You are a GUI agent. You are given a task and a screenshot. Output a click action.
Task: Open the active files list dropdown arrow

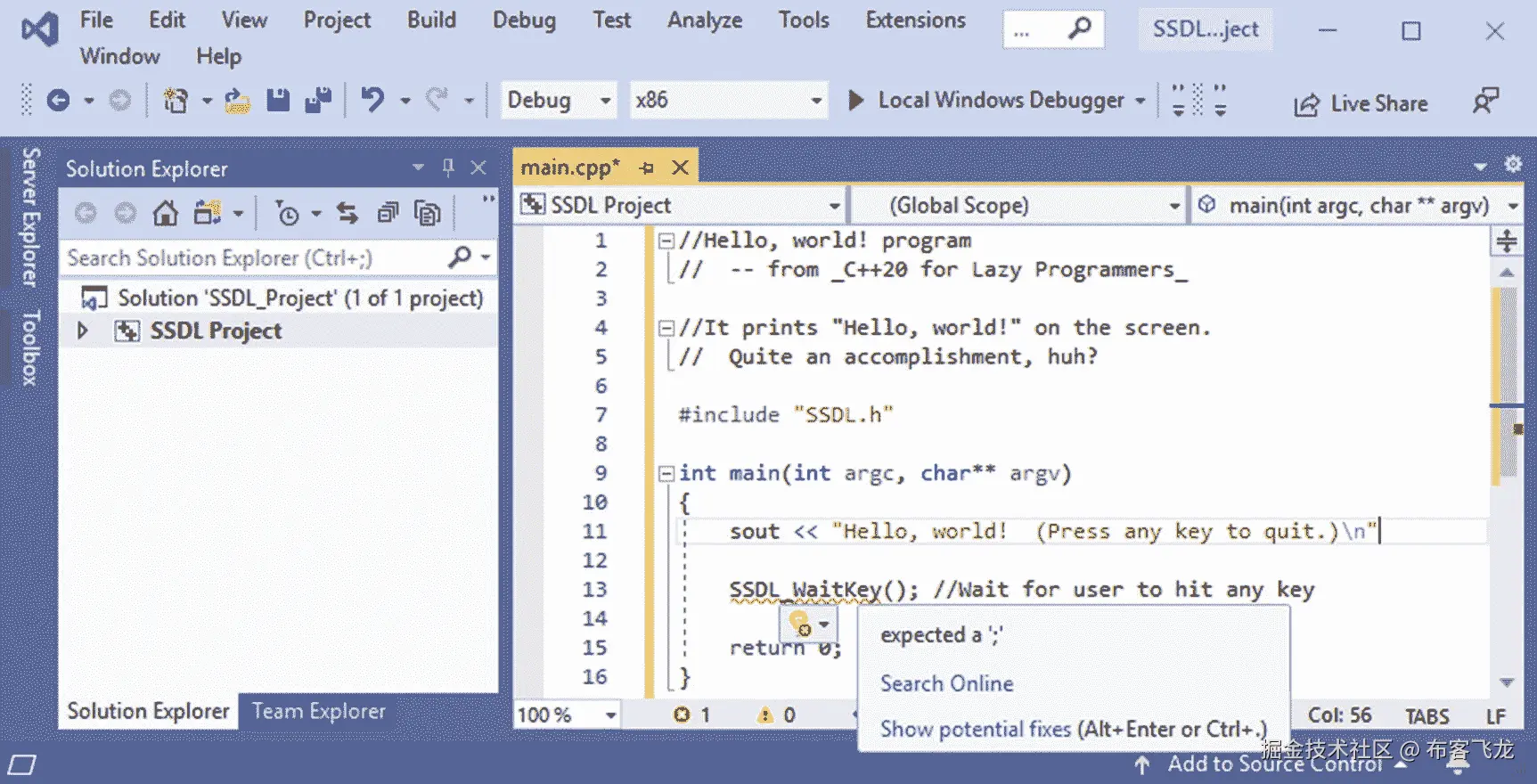tap(1480, 167)
